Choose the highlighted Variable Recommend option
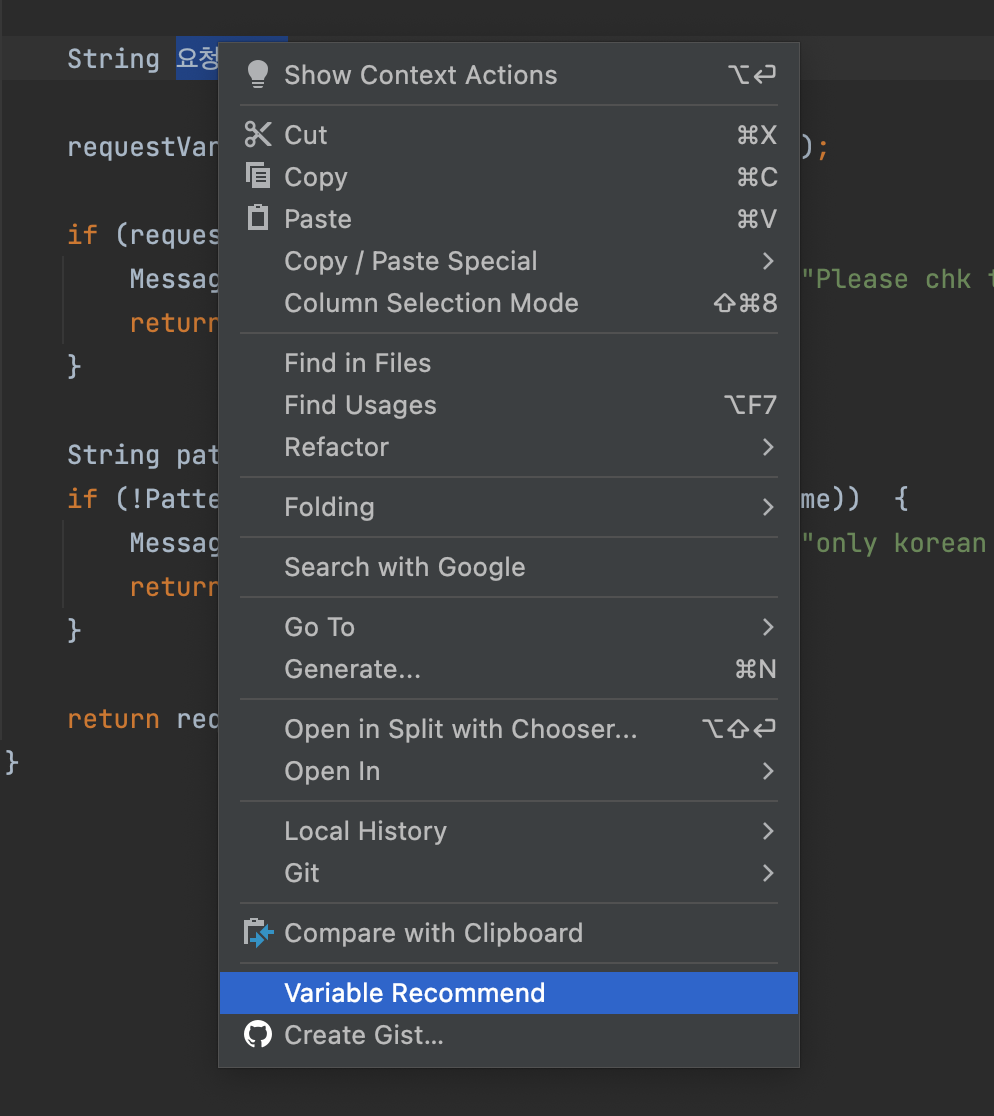Screen dimensions: 994x1116 pos(415,992)
